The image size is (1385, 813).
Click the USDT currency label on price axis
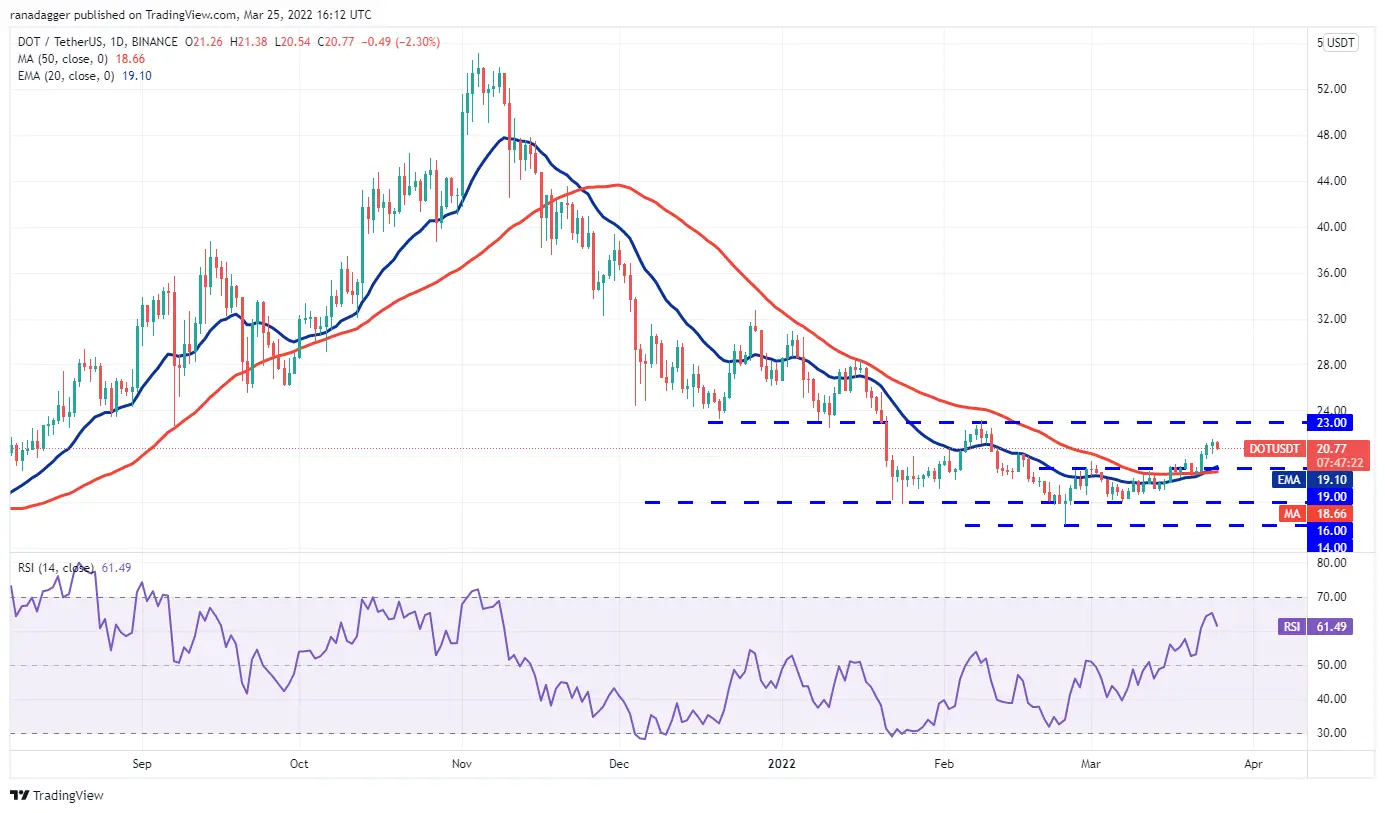click(1340, 43)
